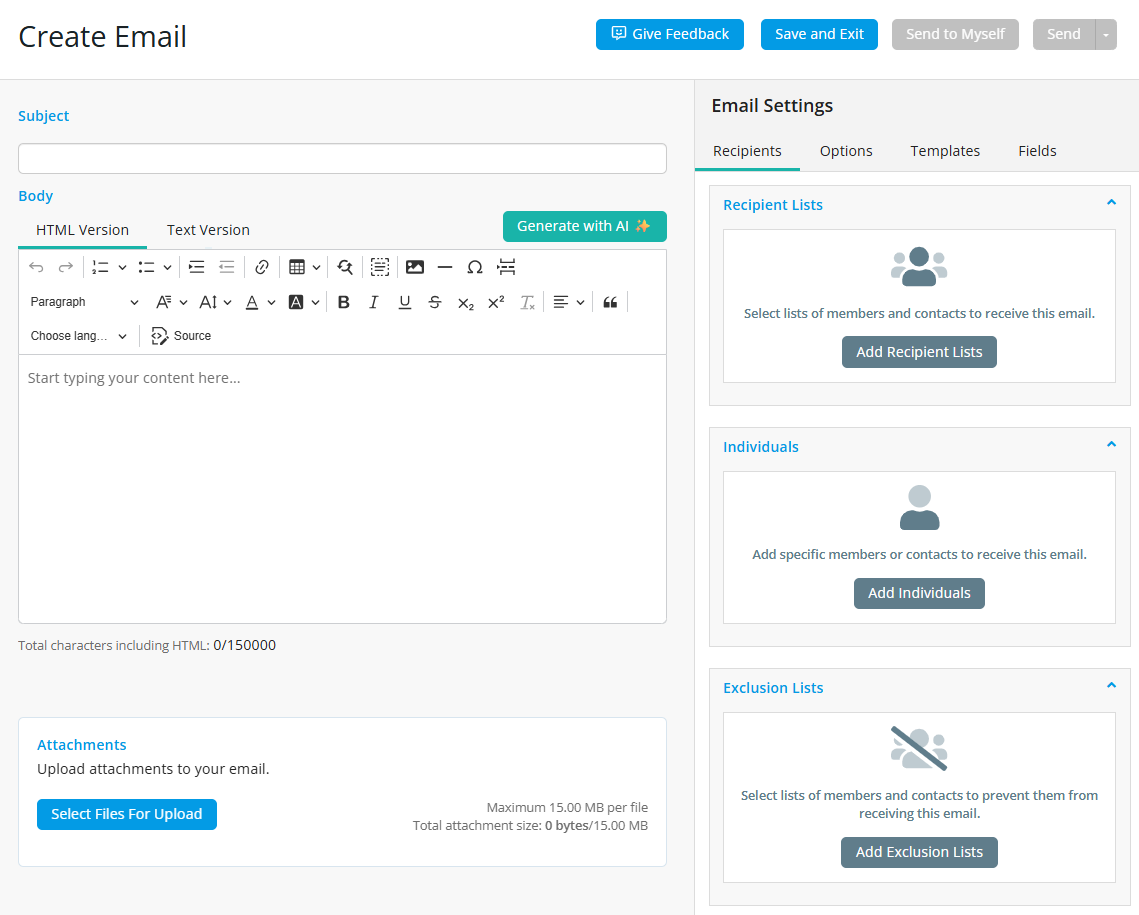Expand the numbered list style arrow
The height and width of the screenshot is (915, 1139).
point(122,267)
